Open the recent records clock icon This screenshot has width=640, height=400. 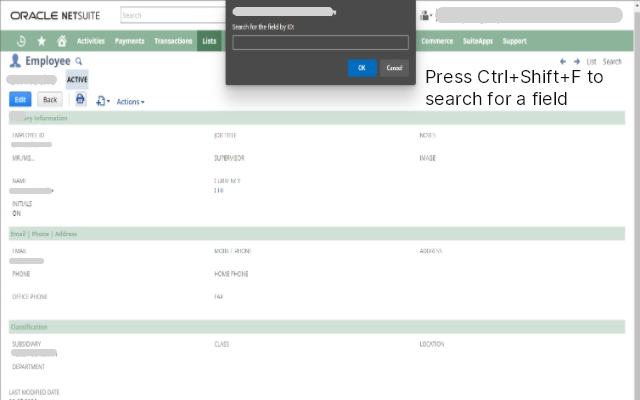pos(21,41)
